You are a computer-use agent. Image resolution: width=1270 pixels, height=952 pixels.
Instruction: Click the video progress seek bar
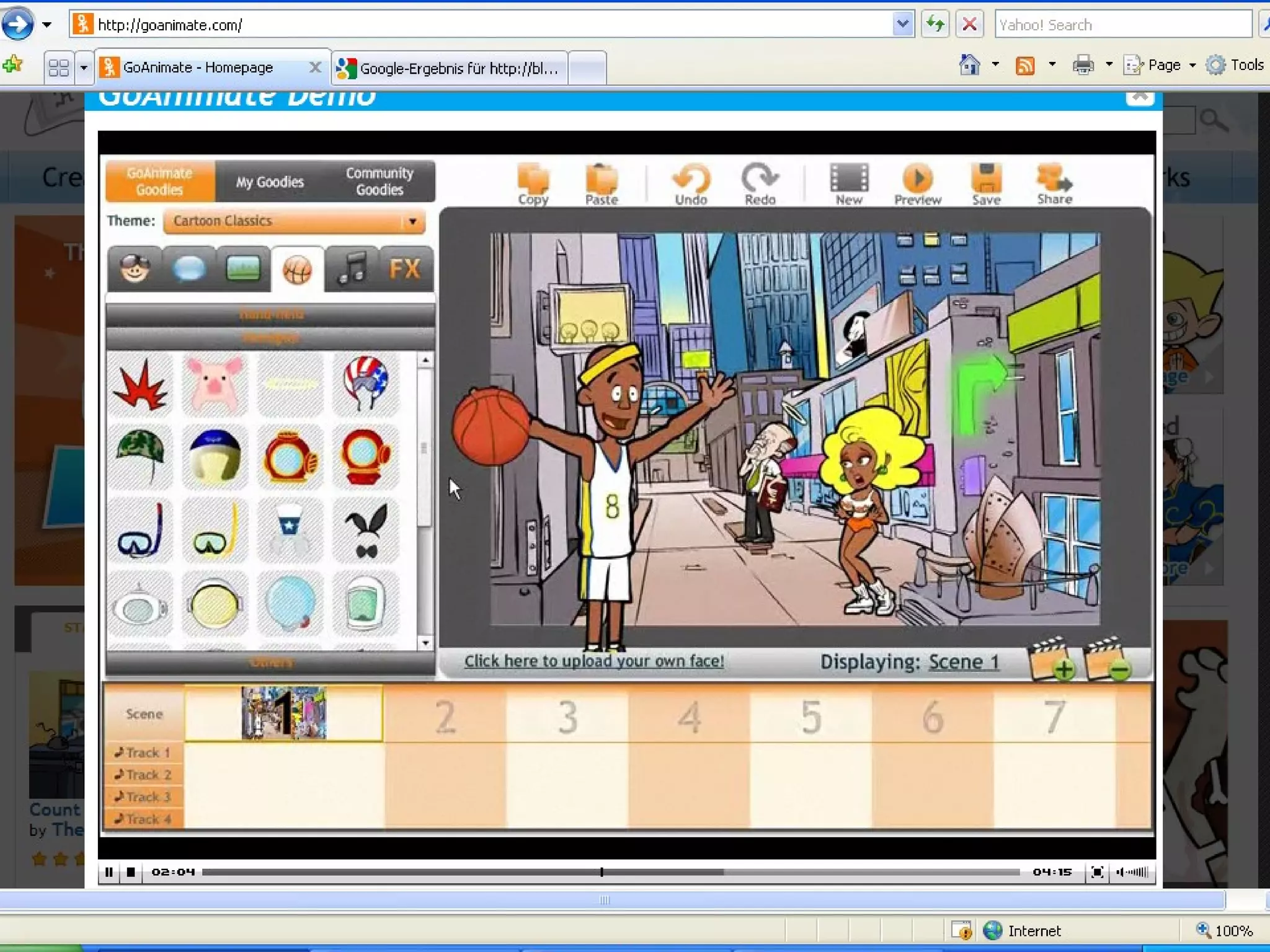click(x=610, y=872)
